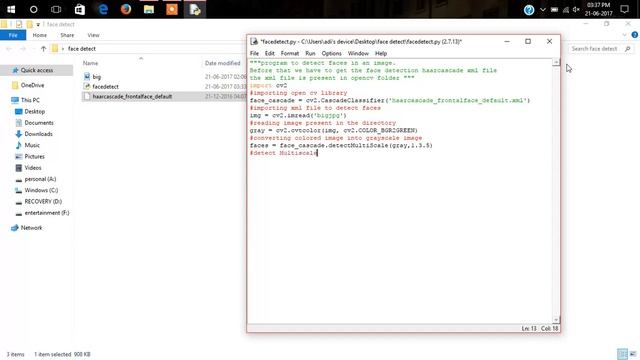Viewport: 640px width, 360px height.
Task: Show hidden system tray icons
Action: click(542, 9)
